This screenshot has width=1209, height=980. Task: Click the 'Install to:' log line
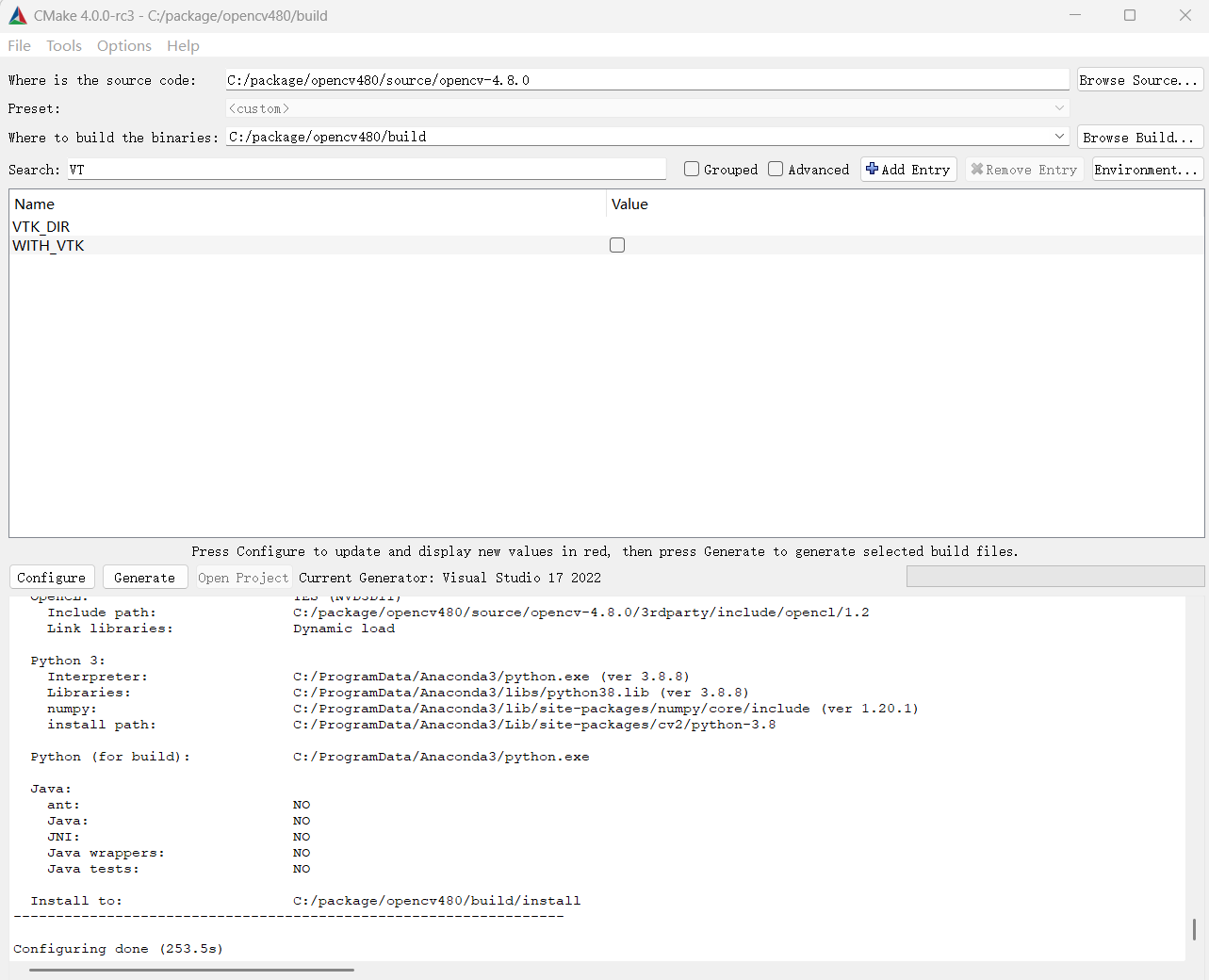pos(305,901)
